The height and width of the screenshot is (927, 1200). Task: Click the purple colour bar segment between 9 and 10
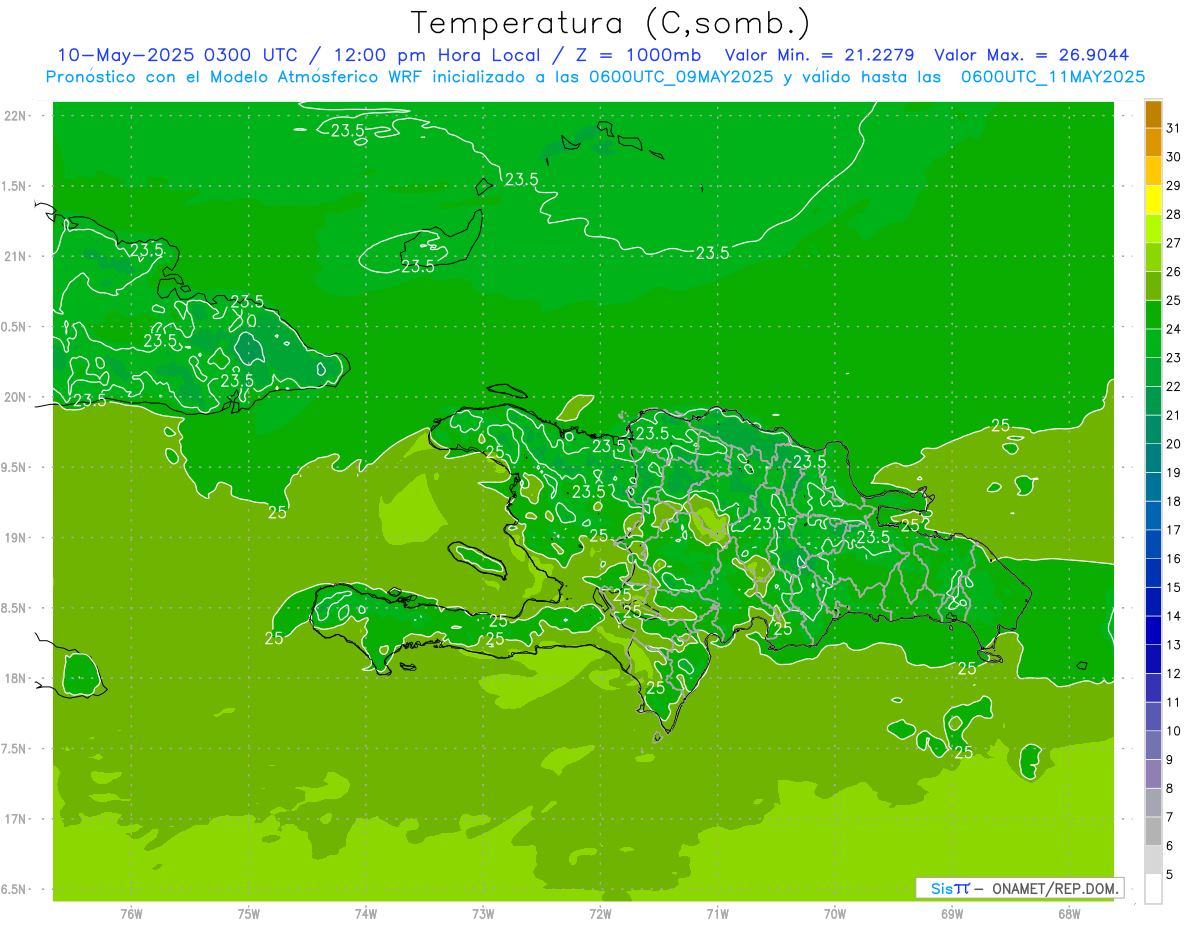[x=1153, y=746]
